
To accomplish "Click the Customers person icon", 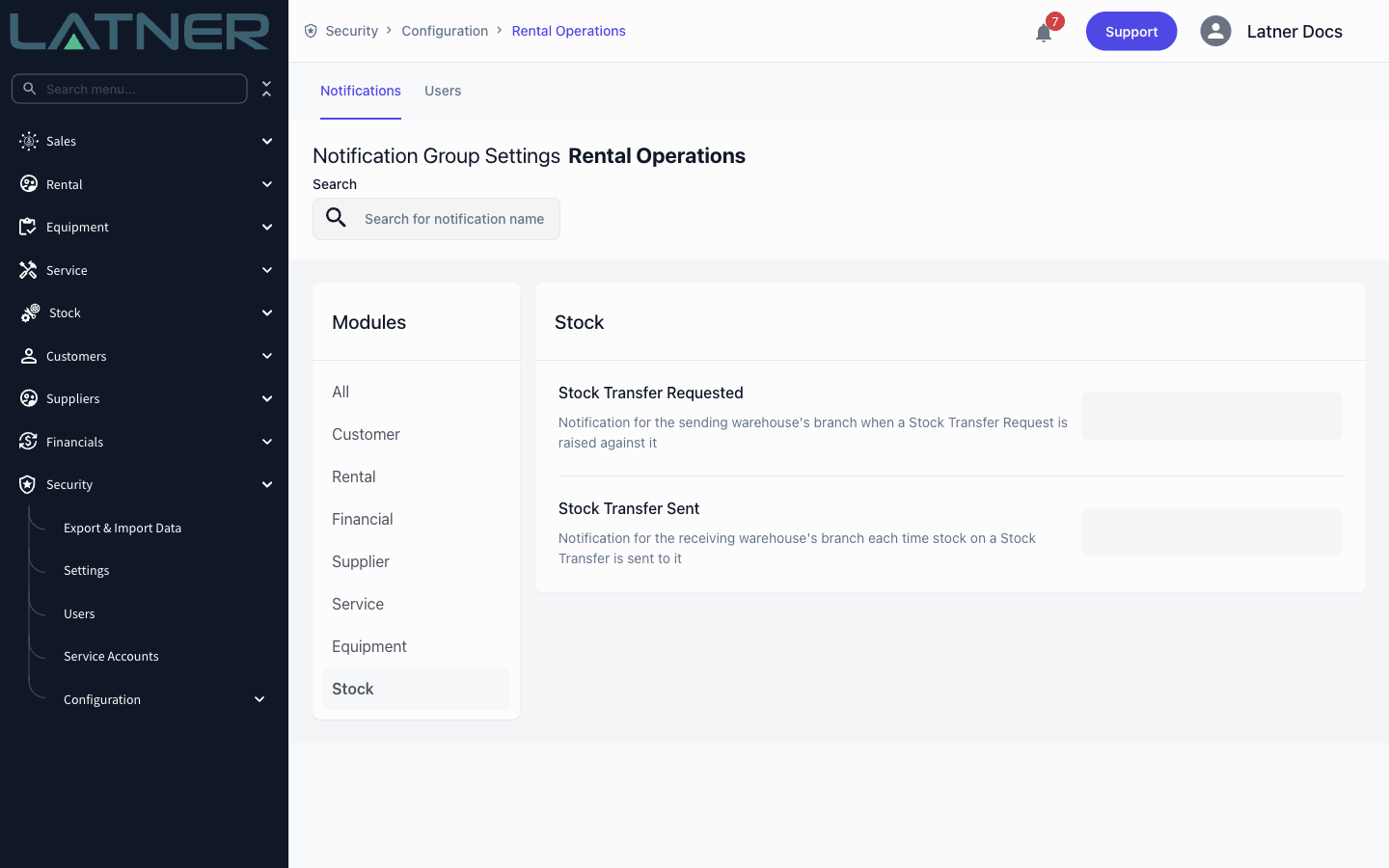I will click(x=29, y=356).
